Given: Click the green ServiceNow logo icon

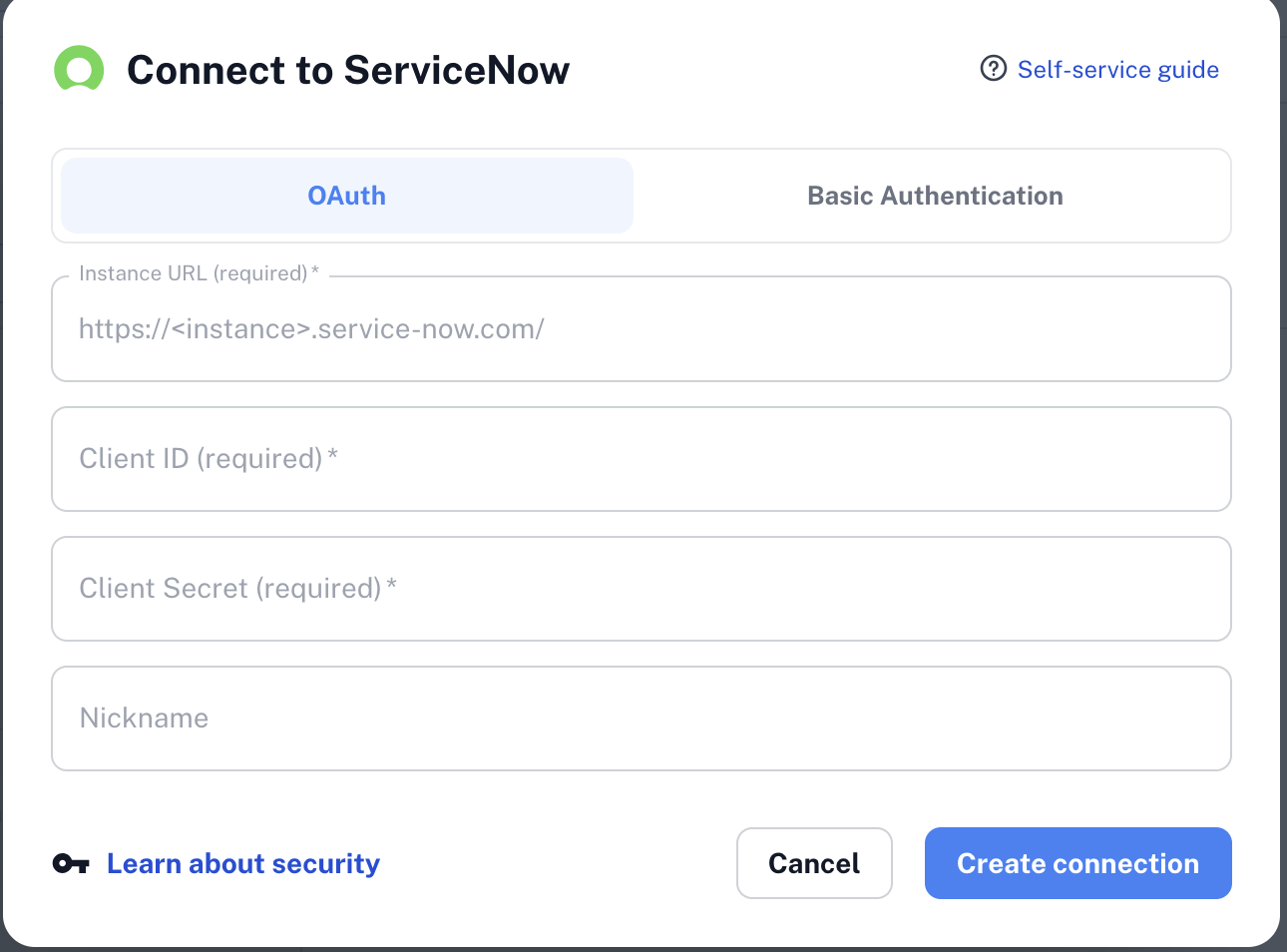Looking at the screenshot, I should point(79,69).
